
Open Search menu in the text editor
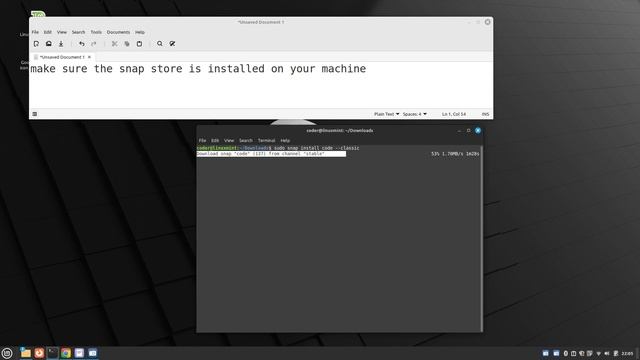click(78, 32)
